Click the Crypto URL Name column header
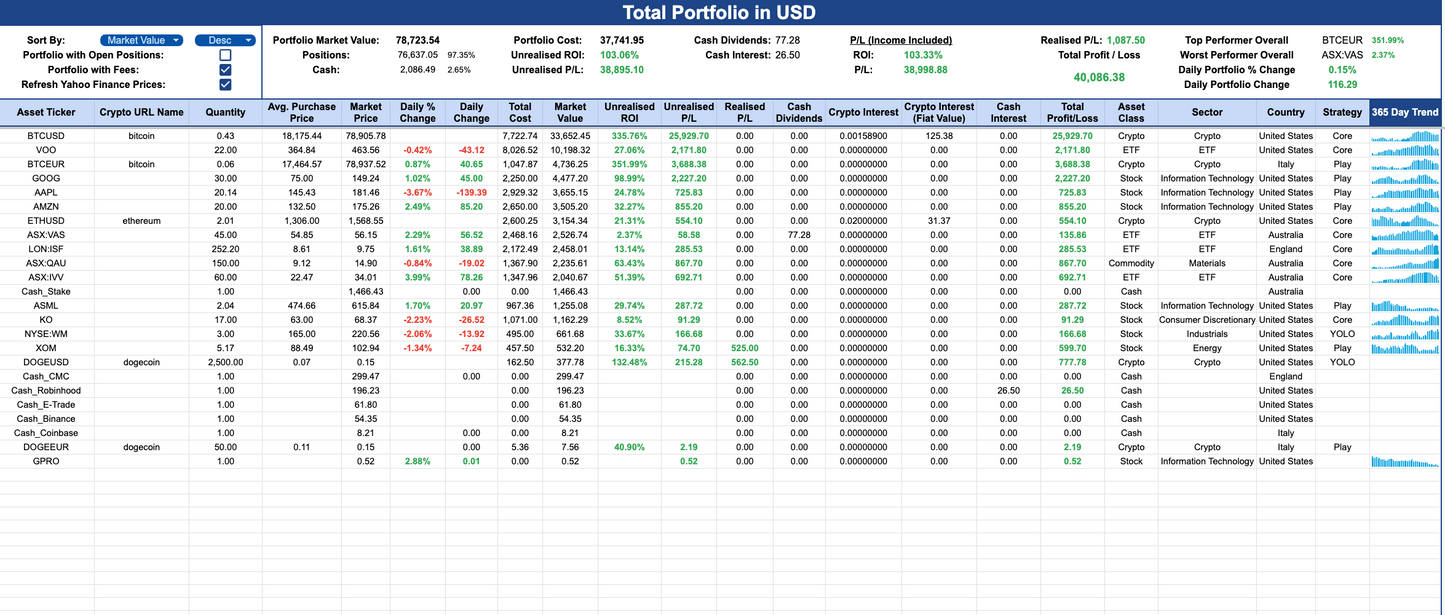The image size is (1445, 615). (x=142, y=112)
